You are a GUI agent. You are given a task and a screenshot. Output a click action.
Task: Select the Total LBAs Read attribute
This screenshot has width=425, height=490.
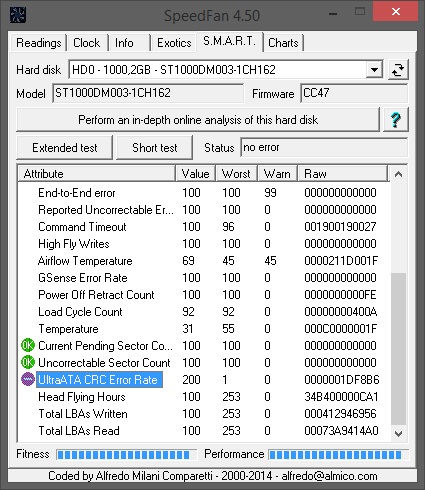pyautogui.click(x=79, y=431)
